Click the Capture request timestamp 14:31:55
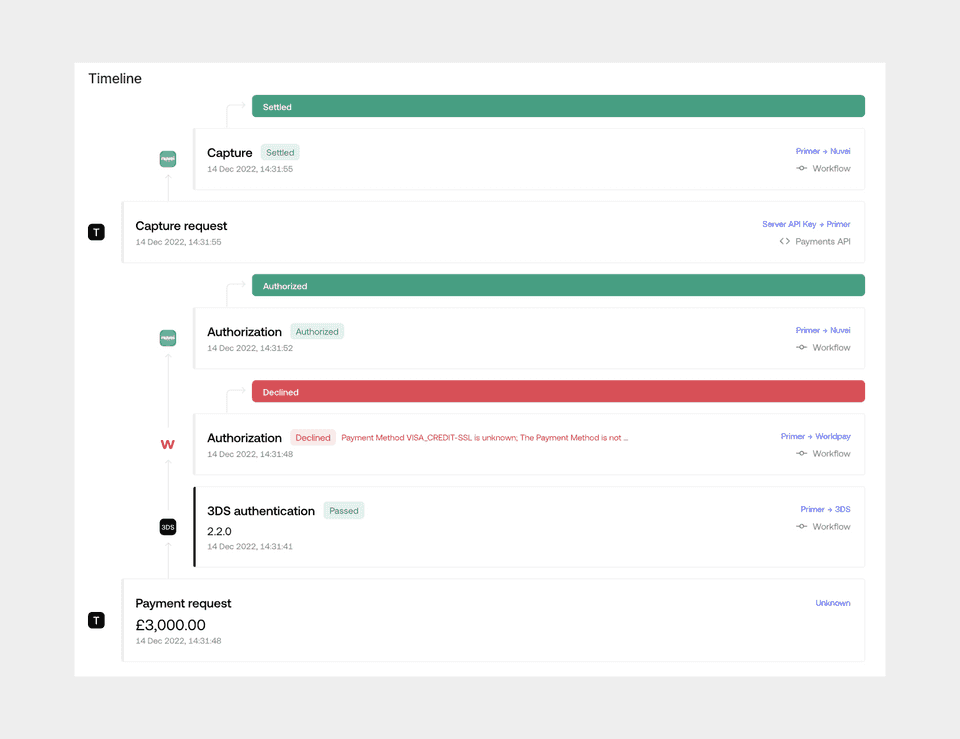The image size is (960, 739). 178,242
